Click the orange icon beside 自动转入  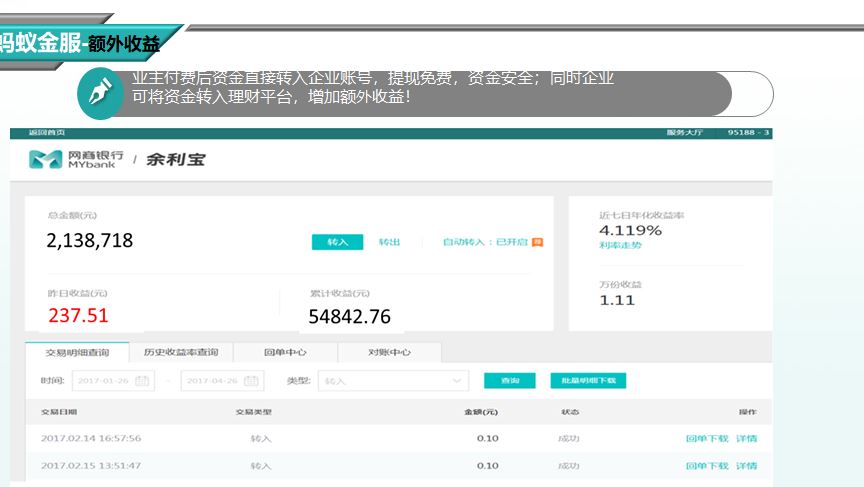click(537, 242)
